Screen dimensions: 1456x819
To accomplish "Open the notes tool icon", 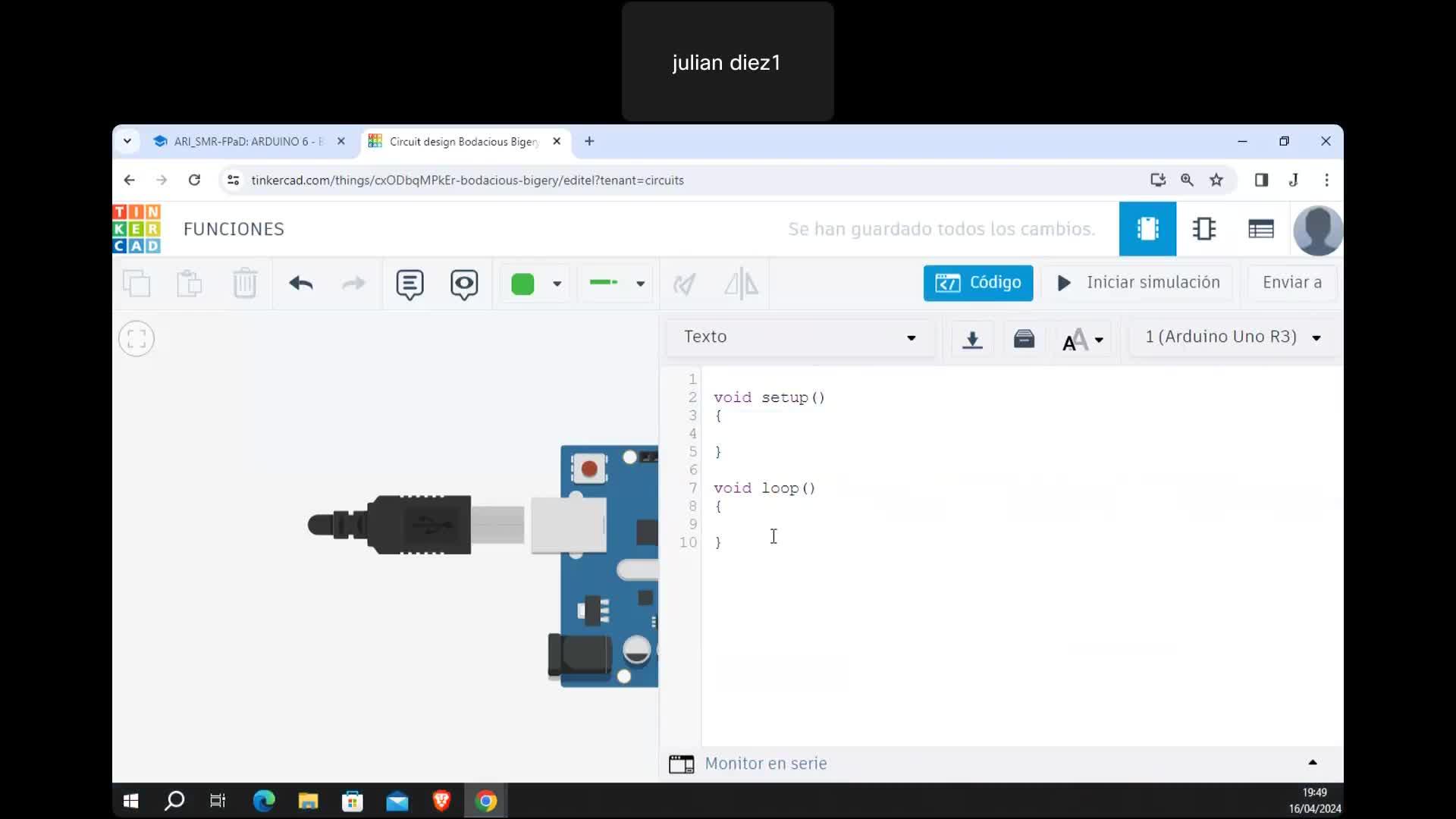I will point(409,284).
